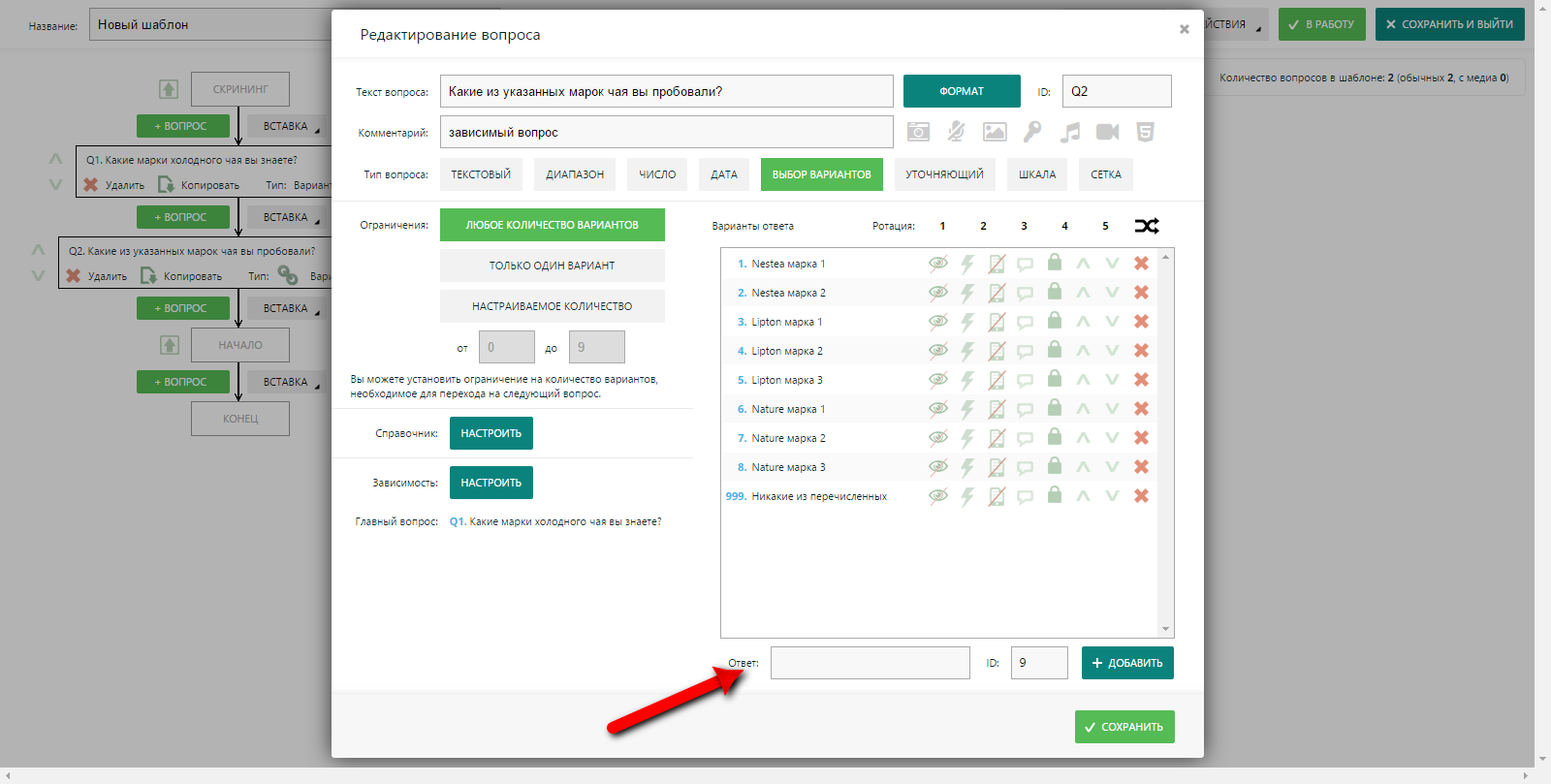The height and width of the screenshot is (784, 1551).
Task: Click the muted microphone icon
Action: pyautogui.click(x=956, y=132)
